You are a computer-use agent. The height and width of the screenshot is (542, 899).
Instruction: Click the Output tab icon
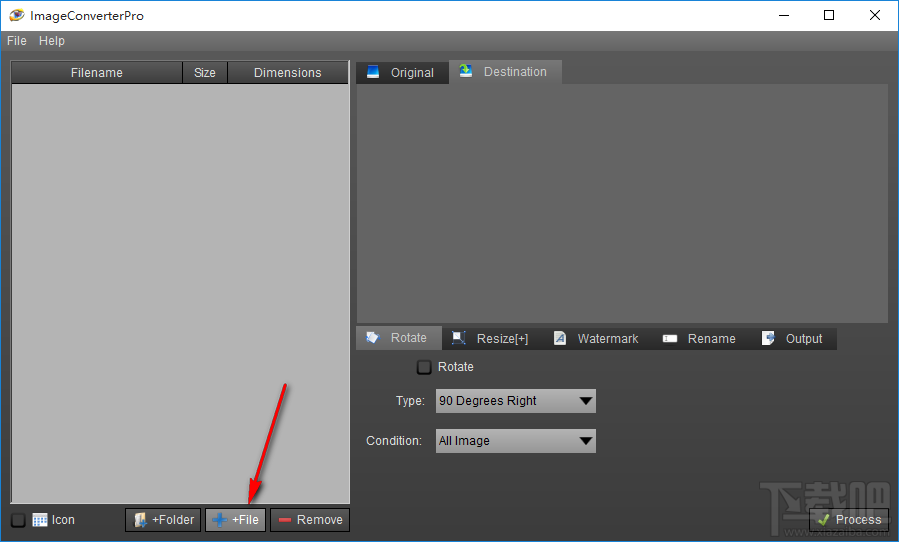(x=768, y=338)
